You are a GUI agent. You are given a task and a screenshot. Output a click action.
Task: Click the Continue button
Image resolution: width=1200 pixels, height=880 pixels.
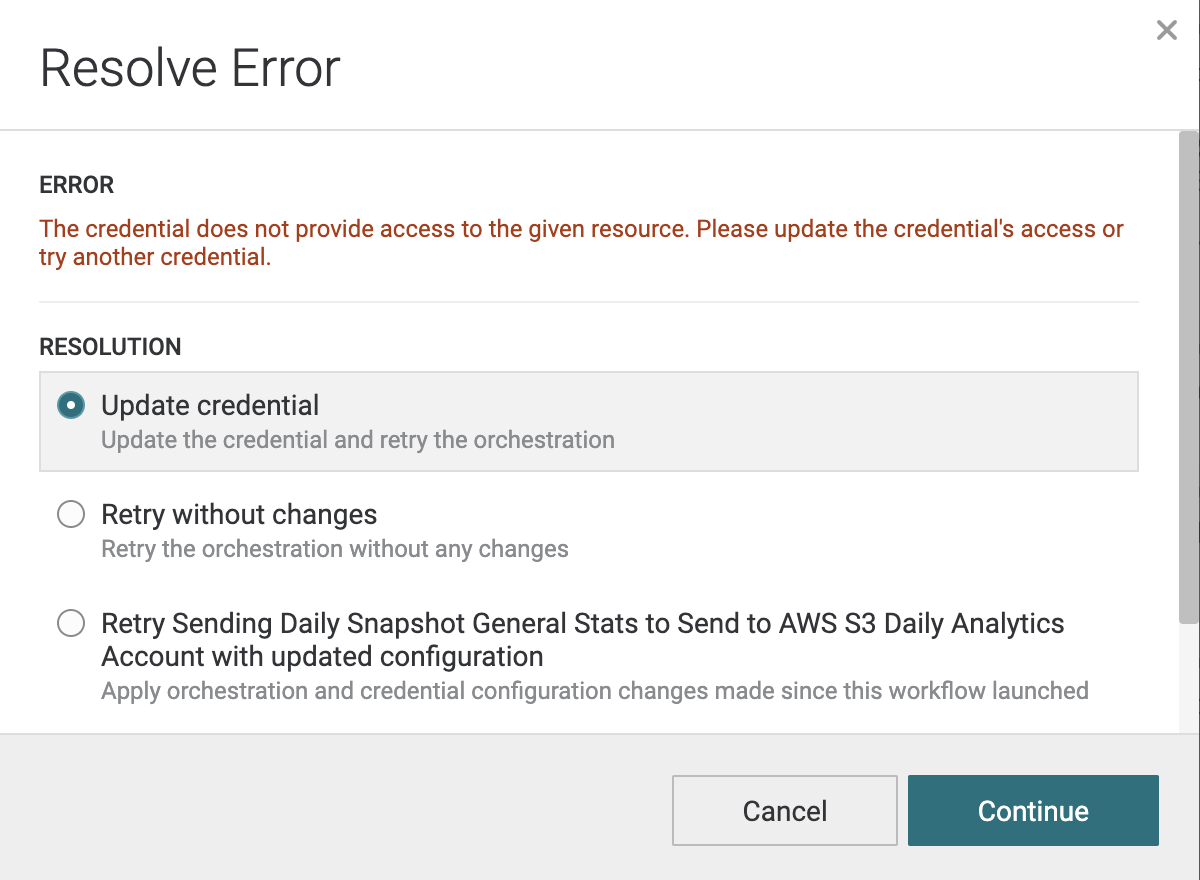pyautogui.click(x=1032, y=810)
